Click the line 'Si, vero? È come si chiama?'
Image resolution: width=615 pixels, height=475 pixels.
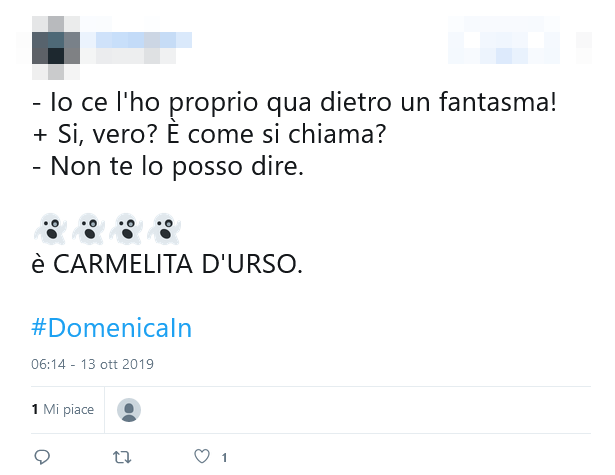pos(209,135)
